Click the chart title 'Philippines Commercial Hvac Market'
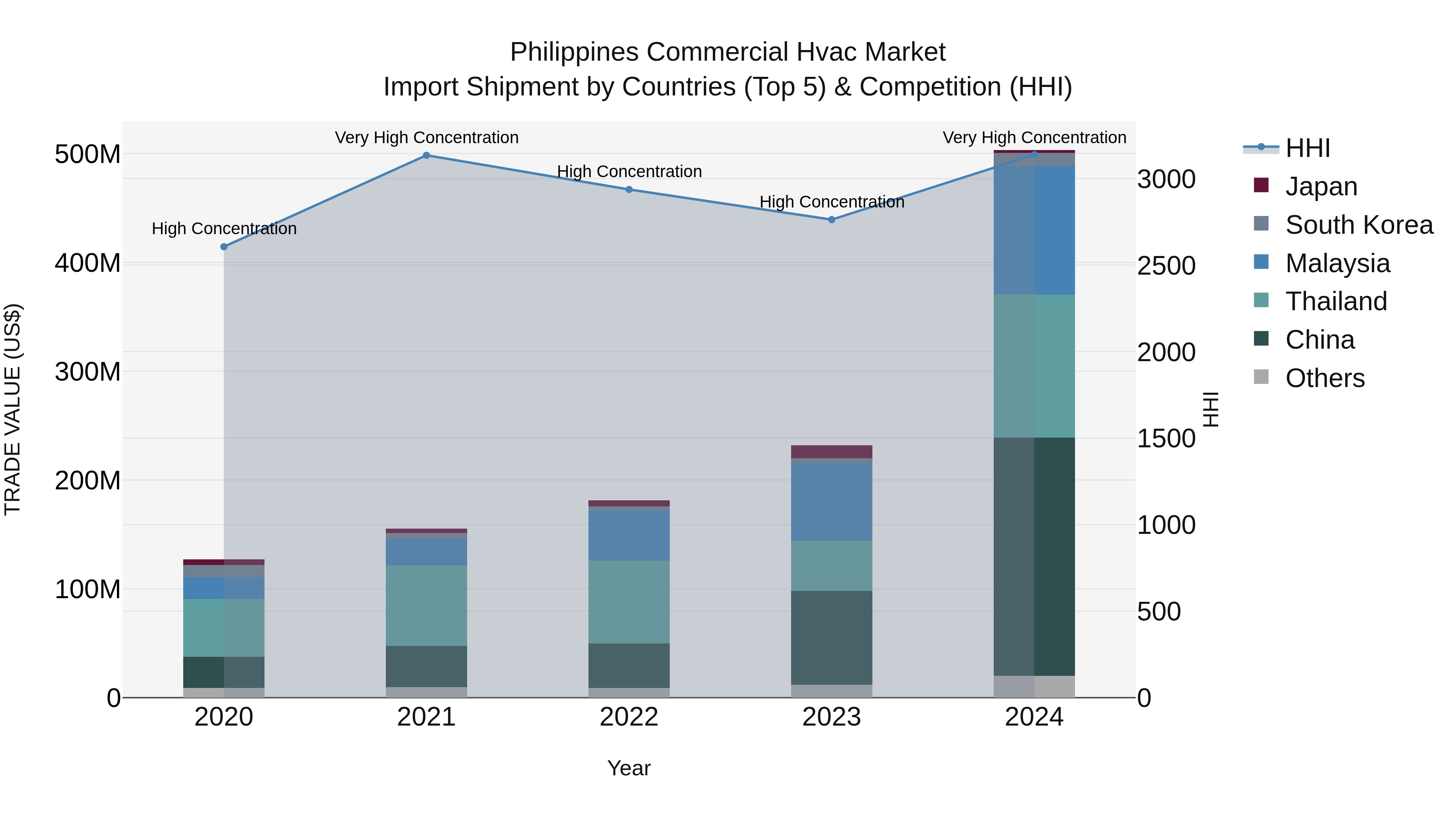The image size is (1456, 819). [728, 52]
